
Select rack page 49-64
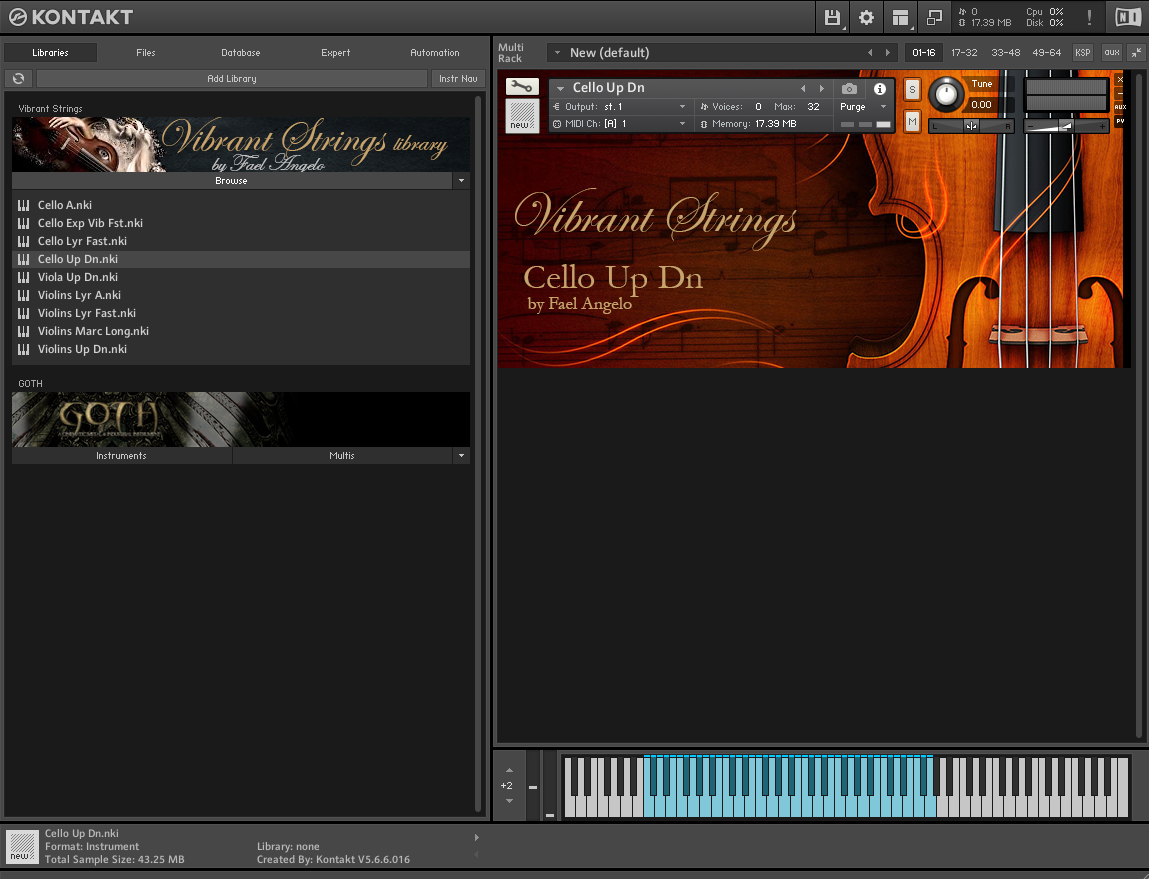click(x=1046, y=53)
